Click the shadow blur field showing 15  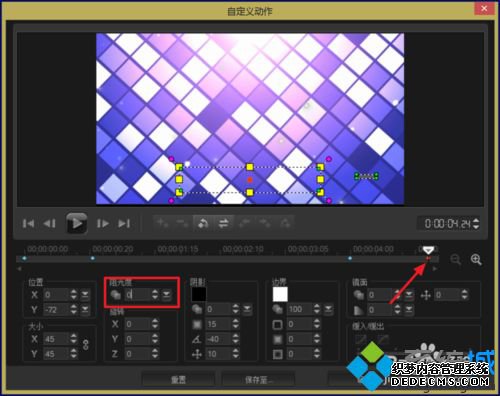coord(218,324)
